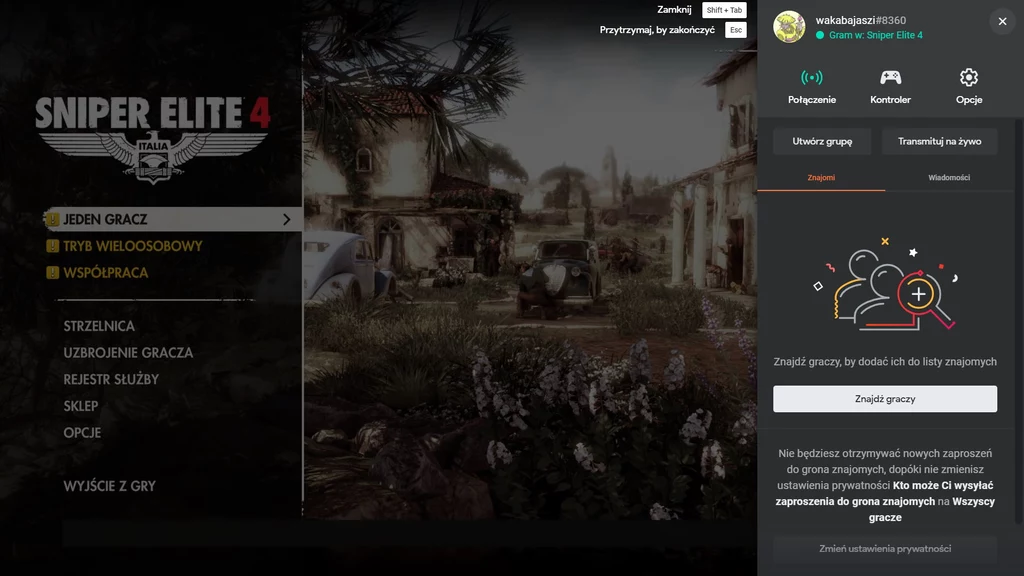Image resolution: width=1024 pixels, height=576 pixels.
Task: Click the green online status dot
Action: [820, 35]
